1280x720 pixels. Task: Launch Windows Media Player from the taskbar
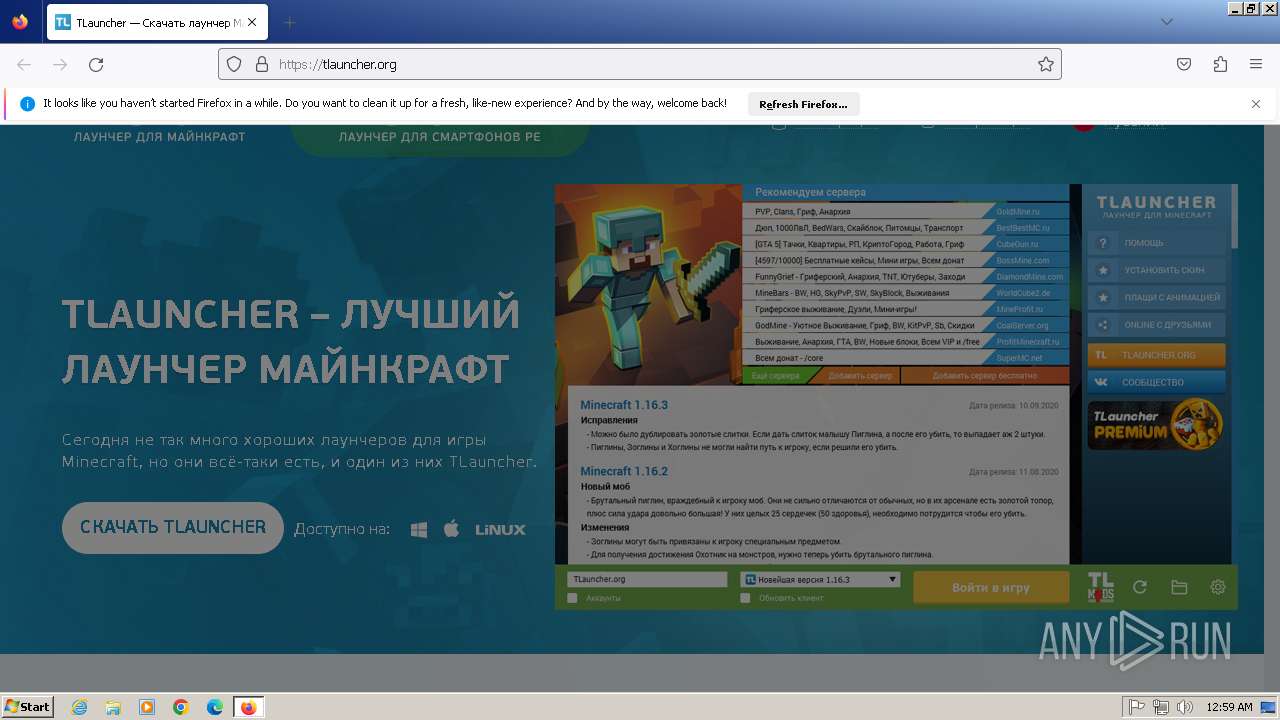click(x=147, y=707)
